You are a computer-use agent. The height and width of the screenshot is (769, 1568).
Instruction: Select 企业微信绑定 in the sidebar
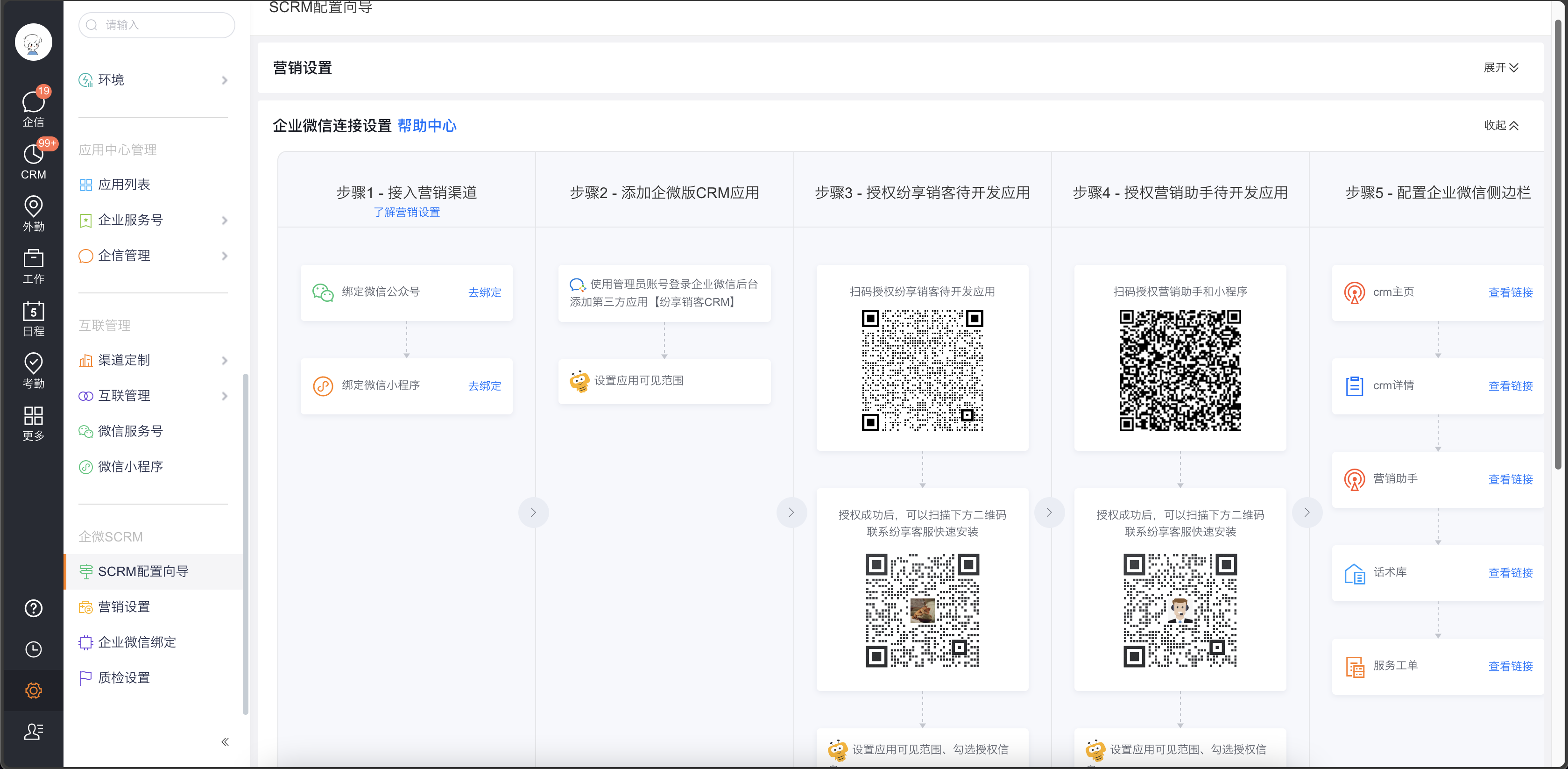click(137, 642)
